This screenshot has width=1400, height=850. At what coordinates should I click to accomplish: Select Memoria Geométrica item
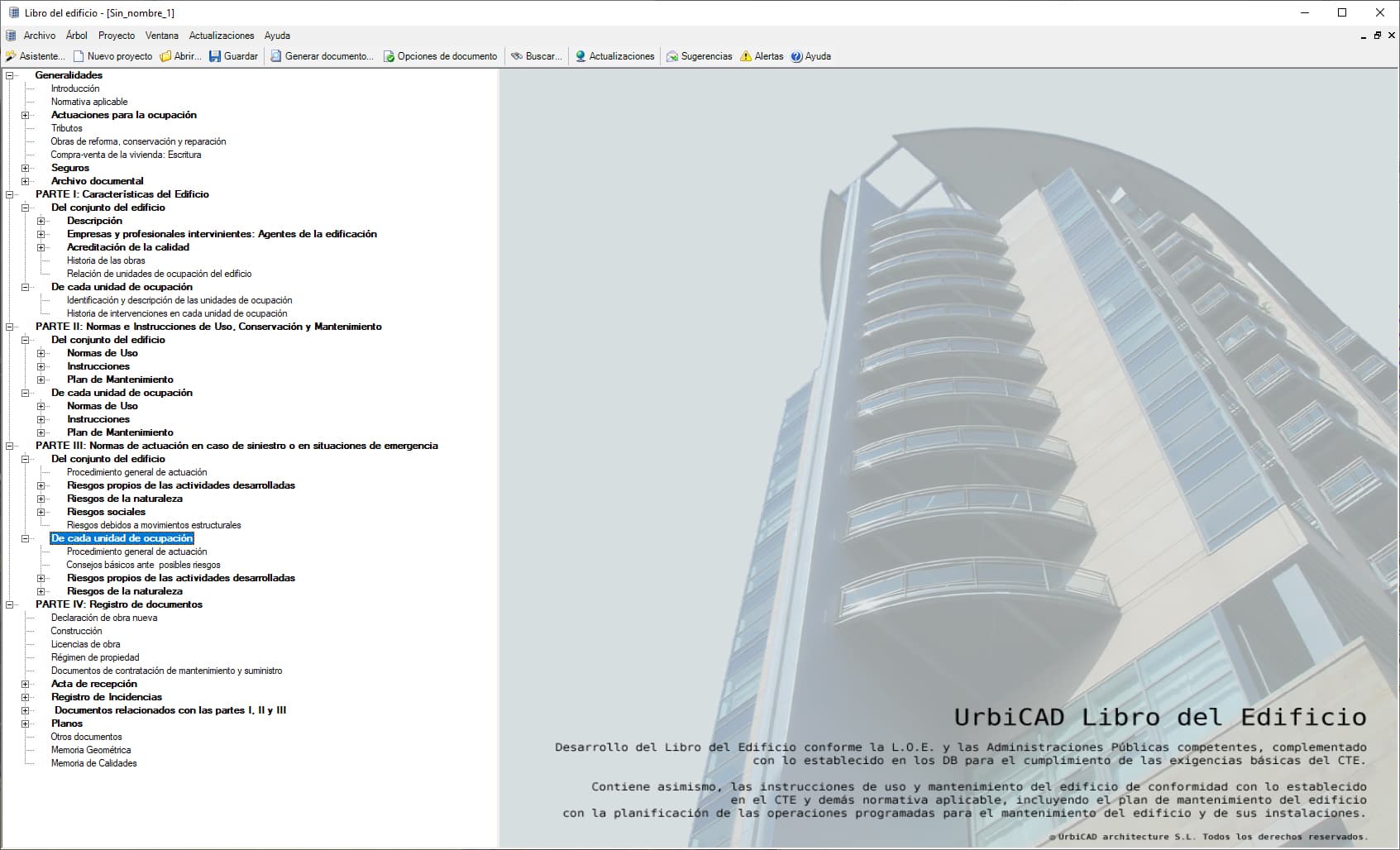91,750
